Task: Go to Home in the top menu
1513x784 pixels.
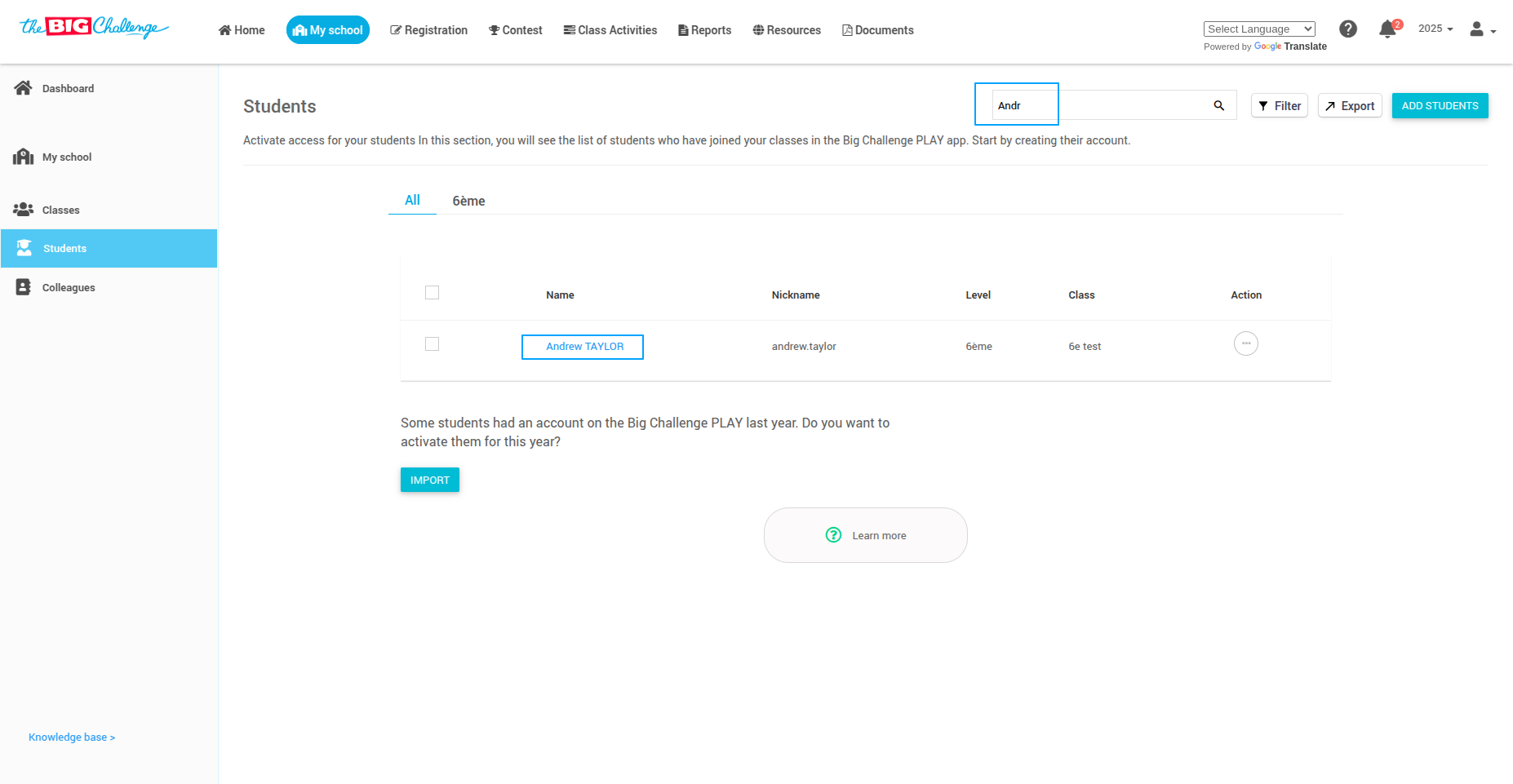Action: pyautogui.click(x=242, y=30)
